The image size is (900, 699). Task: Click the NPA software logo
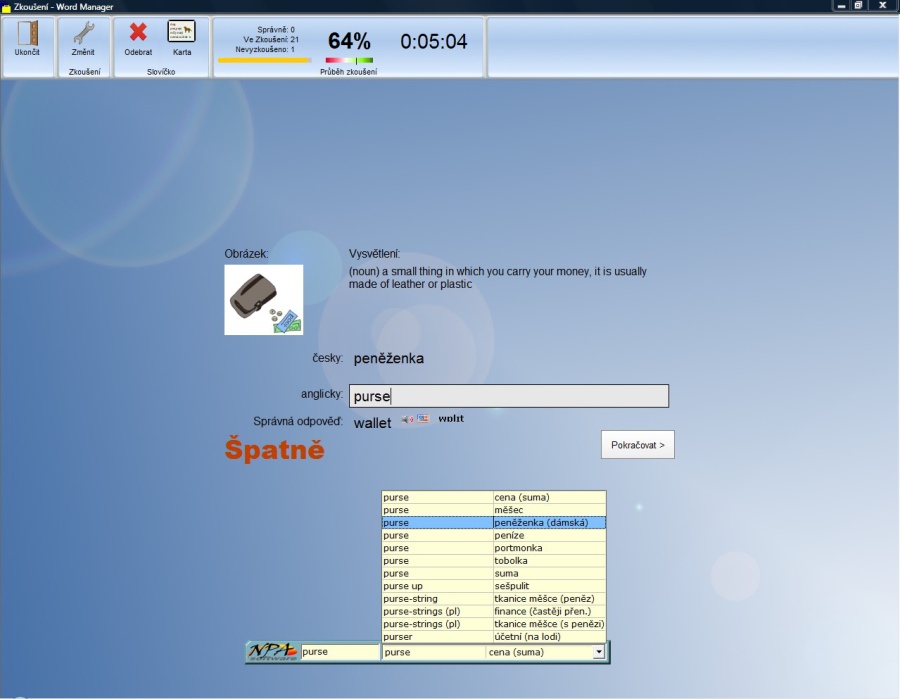(273, 651)
